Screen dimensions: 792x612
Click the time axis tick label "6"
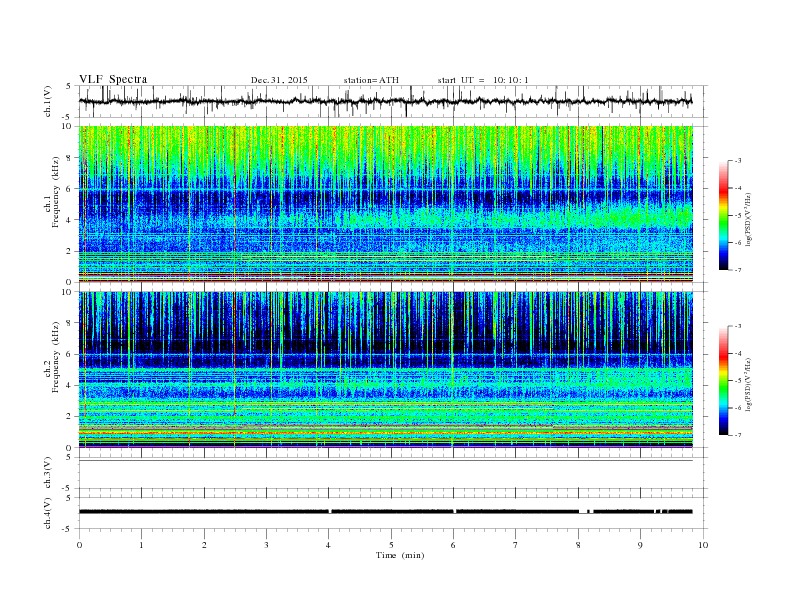[453, 545]
